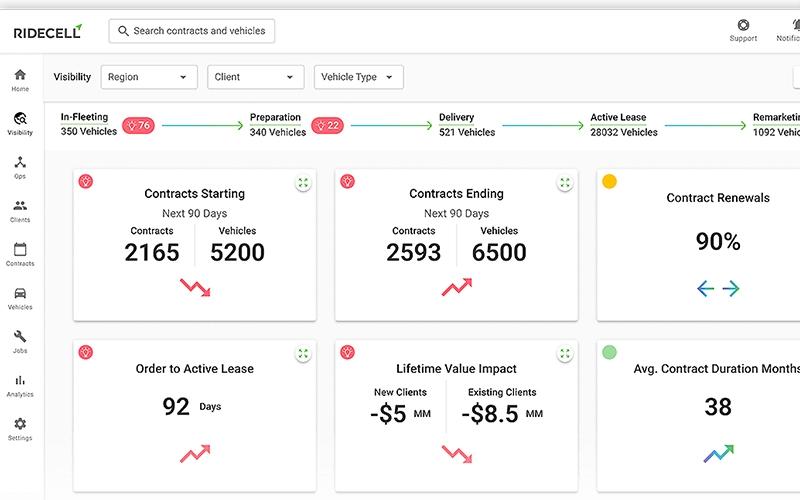Click the '350 Vehicles' count
The image size is (800, 500).
click(x=89, y=131)
